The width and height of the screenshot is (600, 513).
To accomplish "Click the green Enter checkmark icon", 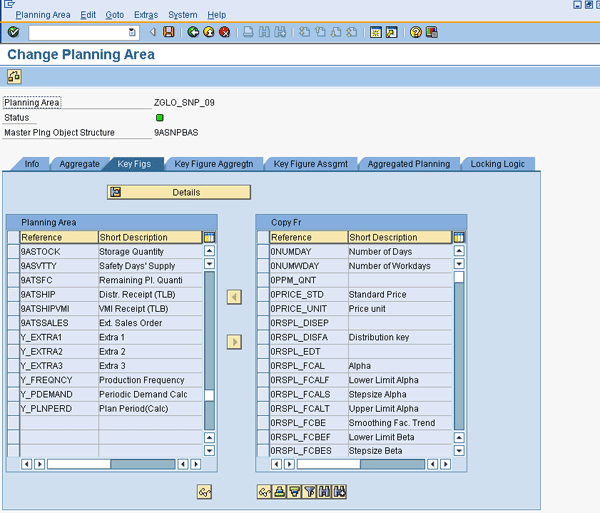I will coord(13,32).
